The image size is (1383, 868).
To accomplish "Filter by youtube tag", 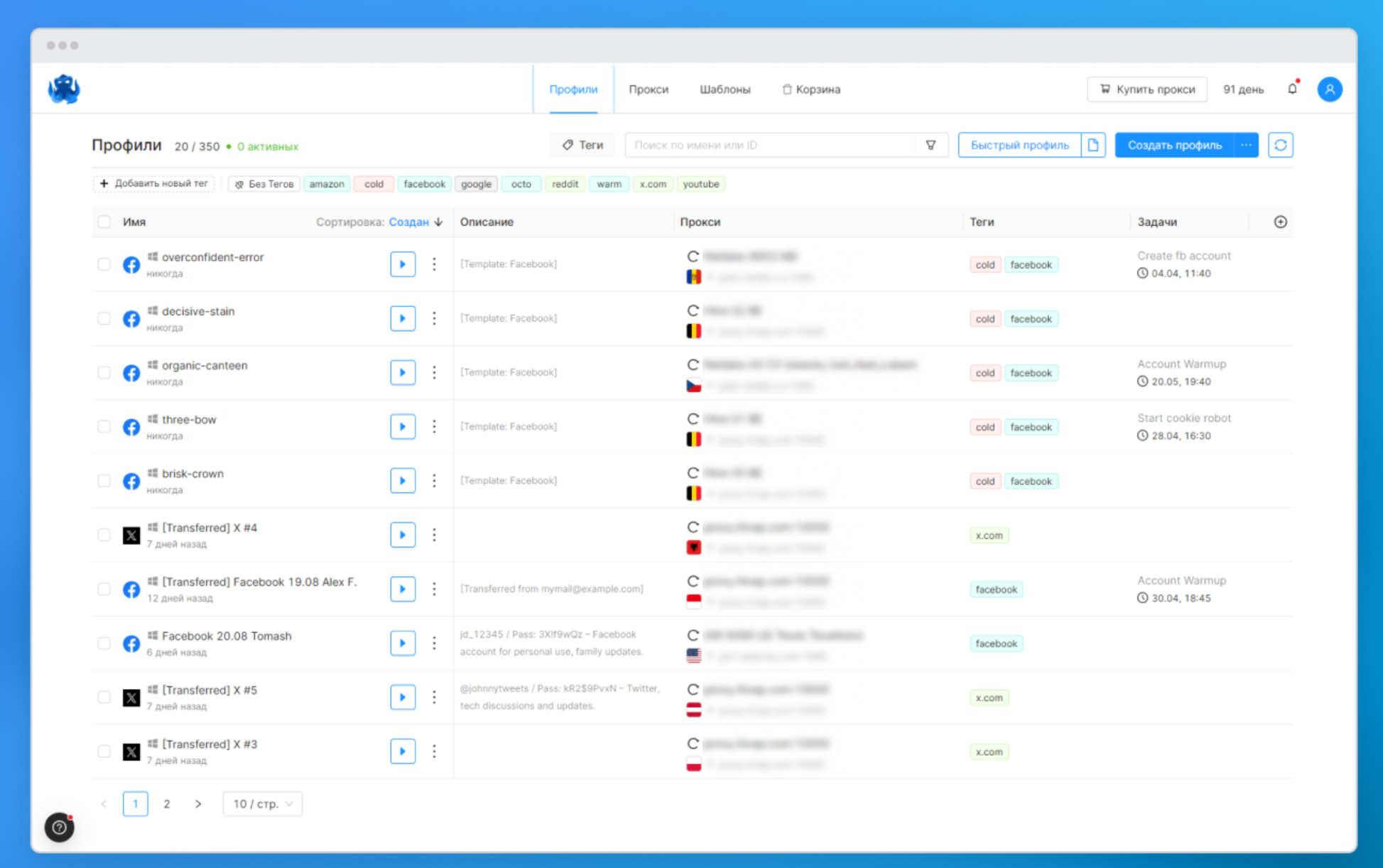I will [x=701, y=184].
